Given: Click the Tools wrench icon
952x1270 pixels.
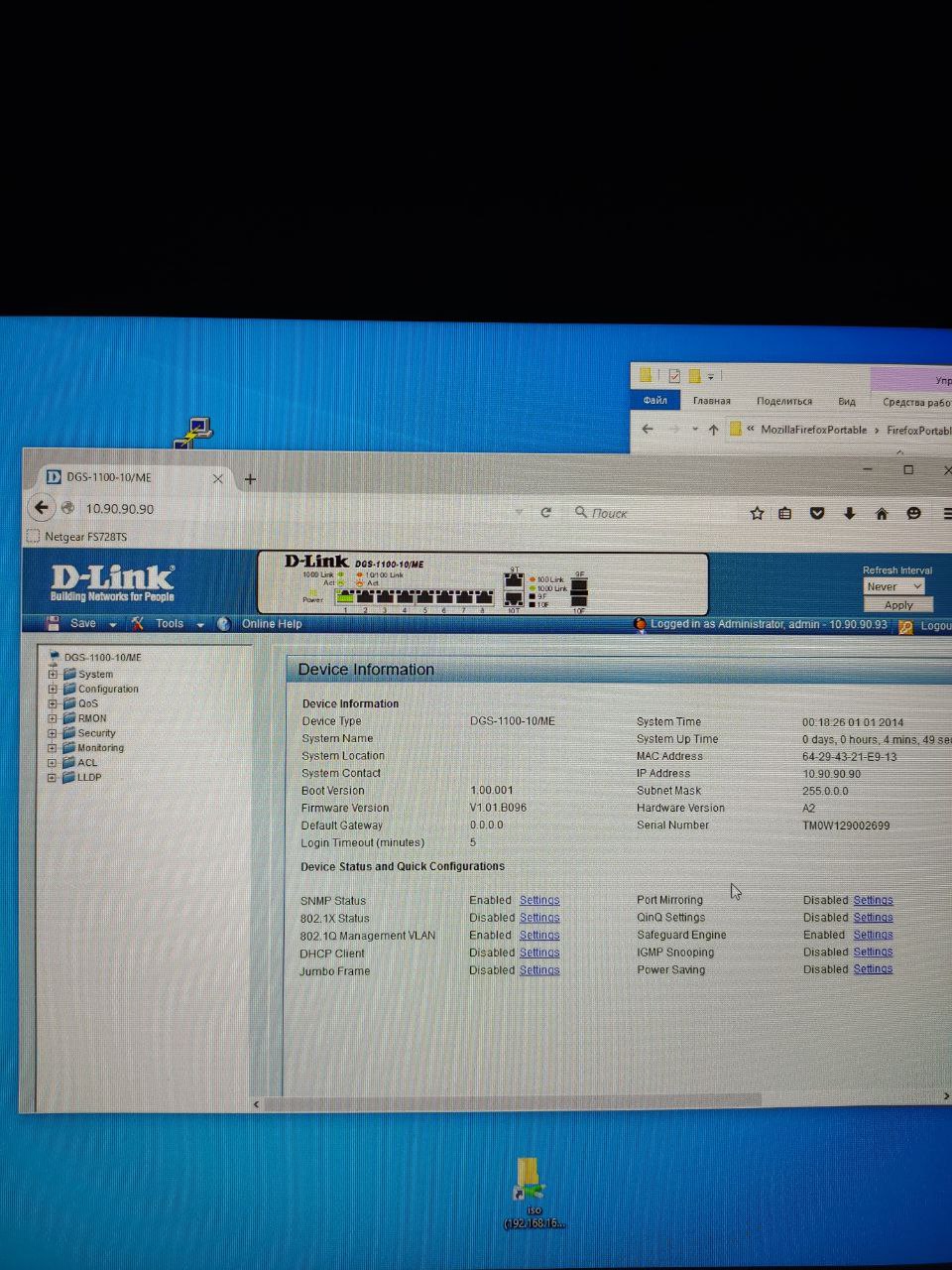Looking at the screenshot, I should pyautogui.click(x=138, y=623).
